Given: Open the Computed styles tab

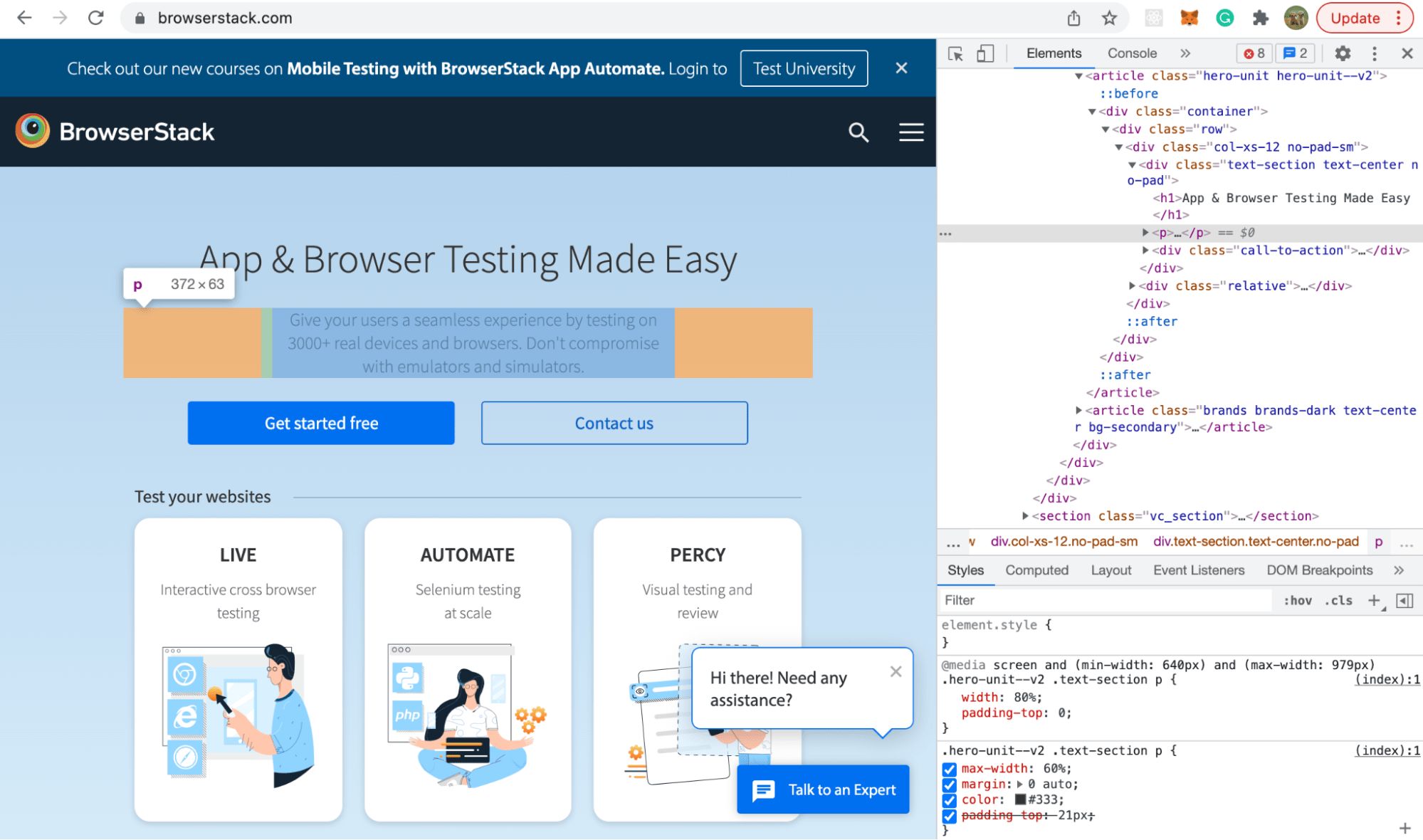Looking at the screenshot, I should click(x=1036, y=569).
